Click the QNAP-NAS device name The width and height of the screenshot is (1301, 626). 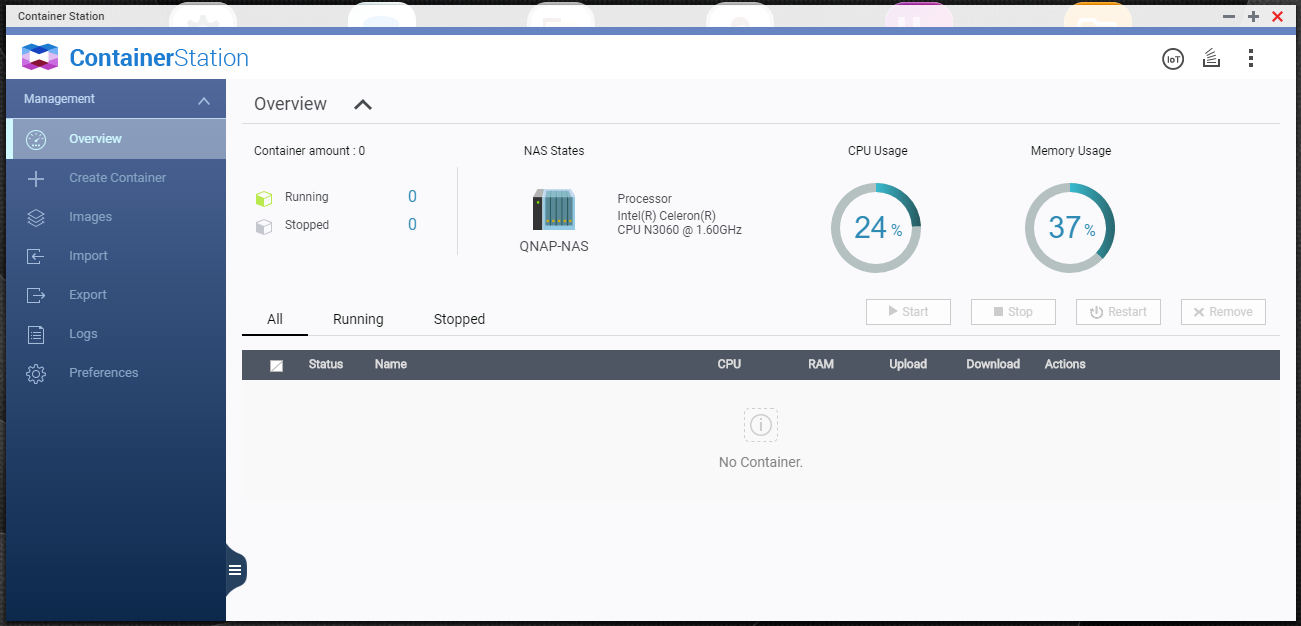554,246
